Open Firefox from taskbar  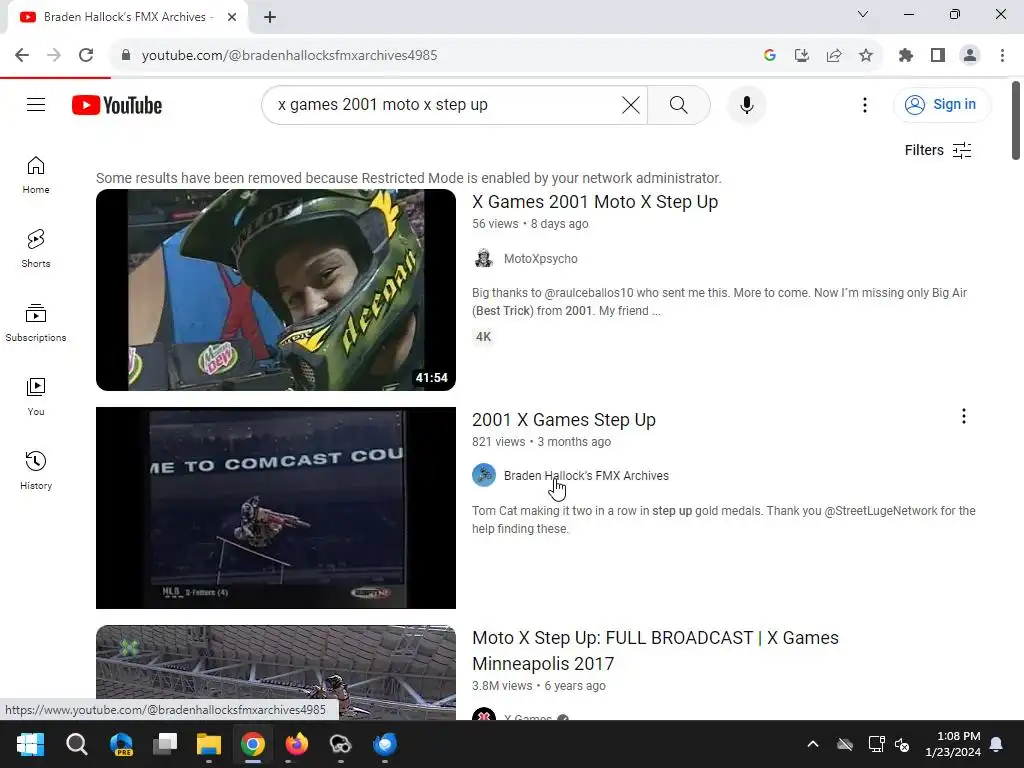pos(296,744)
